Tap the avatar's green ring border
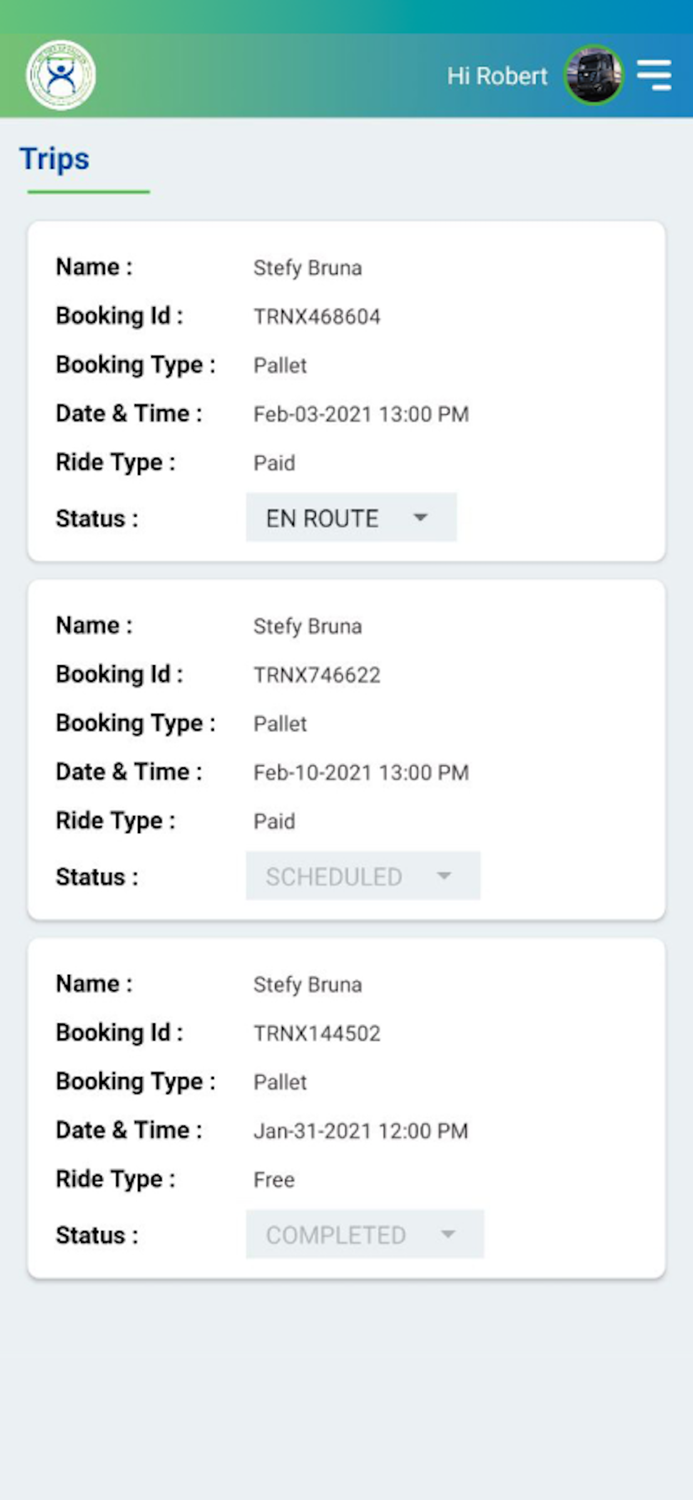This screenshot has height=1500, width=693. coord(593,50)
